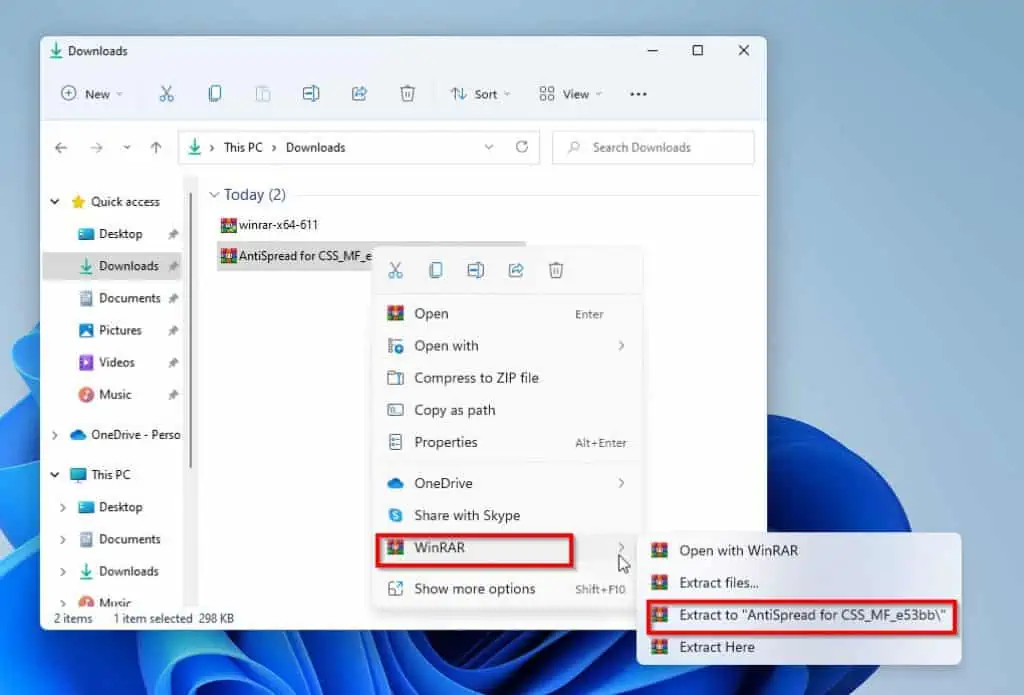This screenshot has width=1024, height=695.
Task: Click the Share icon in the Explorer toolbar
Action: (359, 94)
